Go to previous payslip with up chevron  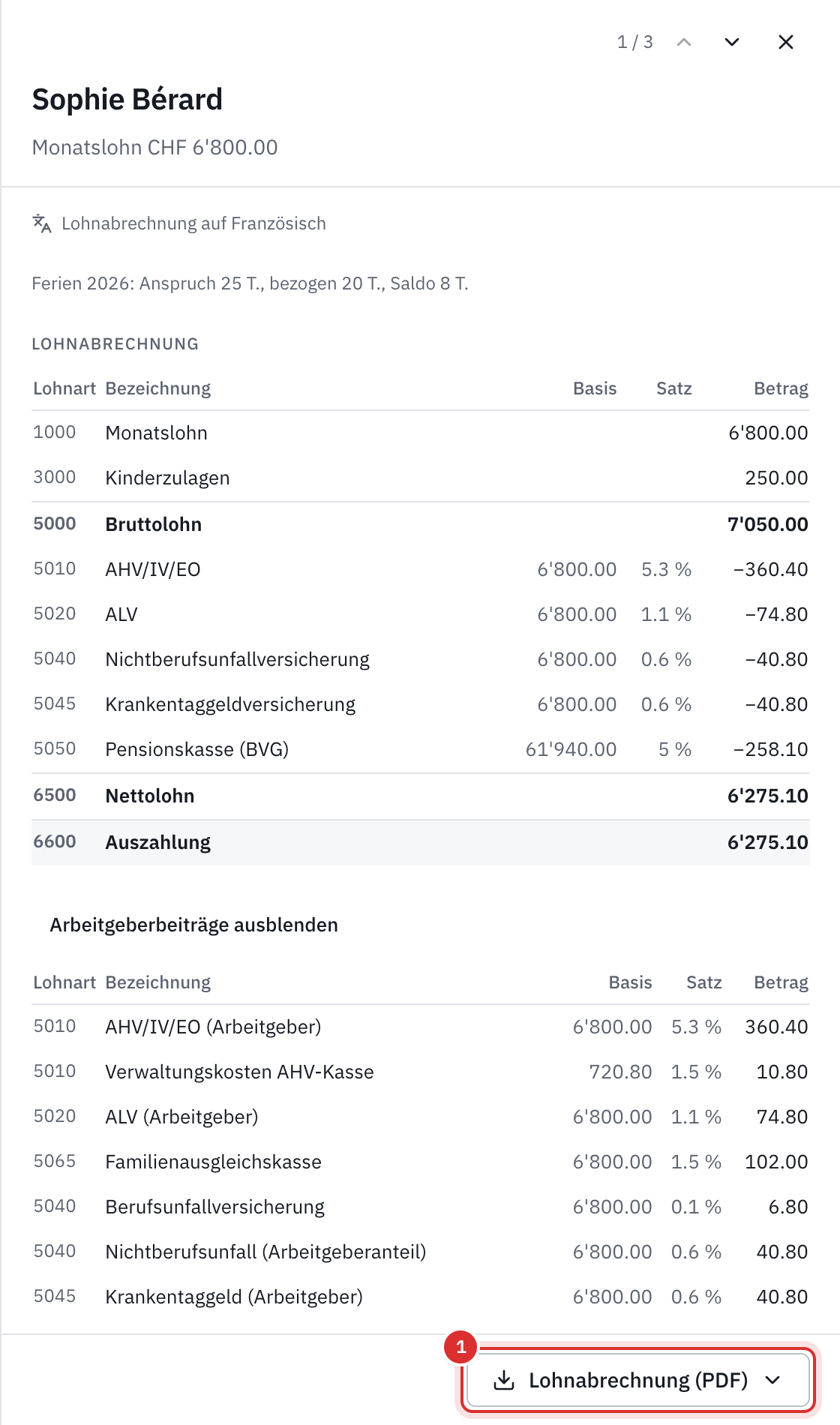683,42
